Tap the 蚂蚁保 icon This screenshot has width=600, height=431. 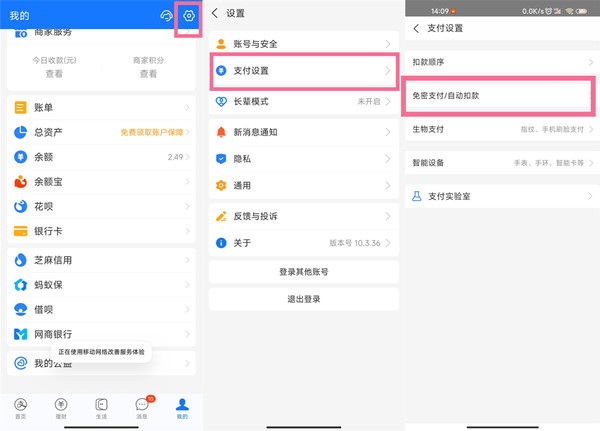(x=20, y=285)
